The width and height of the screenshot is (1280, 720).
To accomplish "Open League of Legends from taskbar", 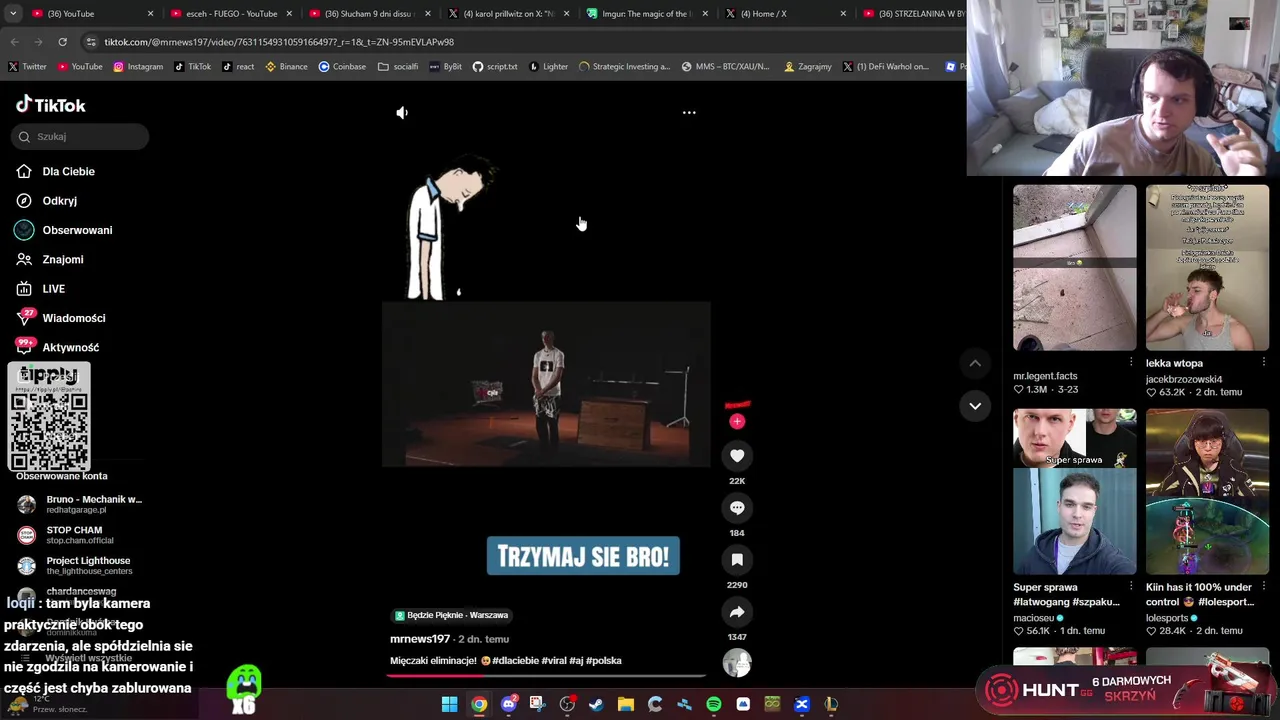I will (831, 704).
